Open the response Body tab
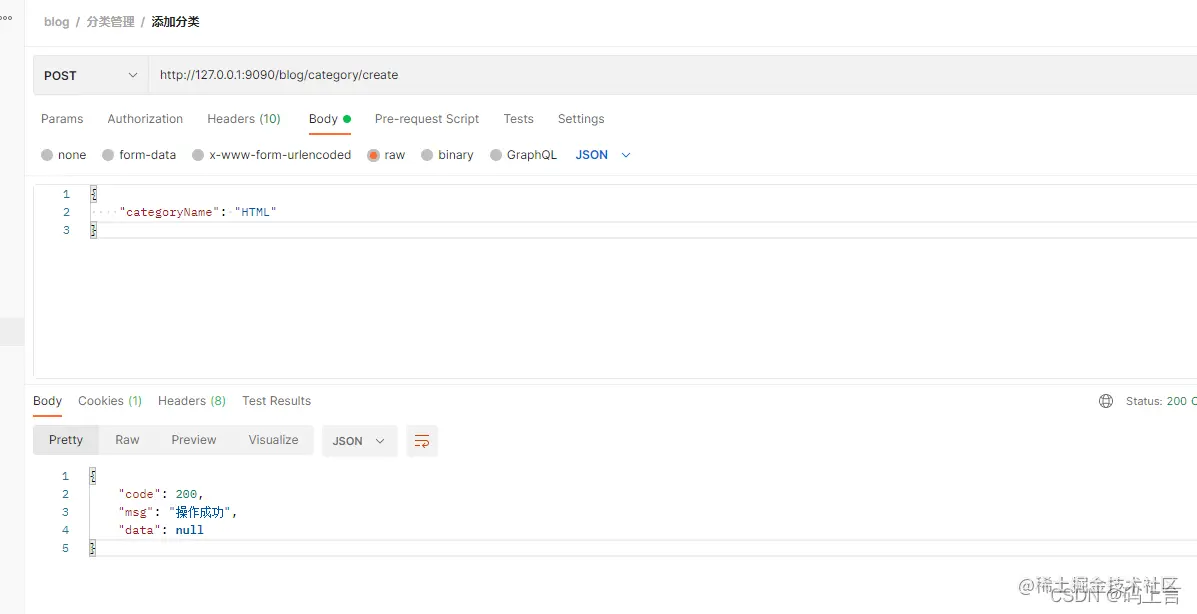Viewport: 1197px width, 614px height. click(47, 401)
